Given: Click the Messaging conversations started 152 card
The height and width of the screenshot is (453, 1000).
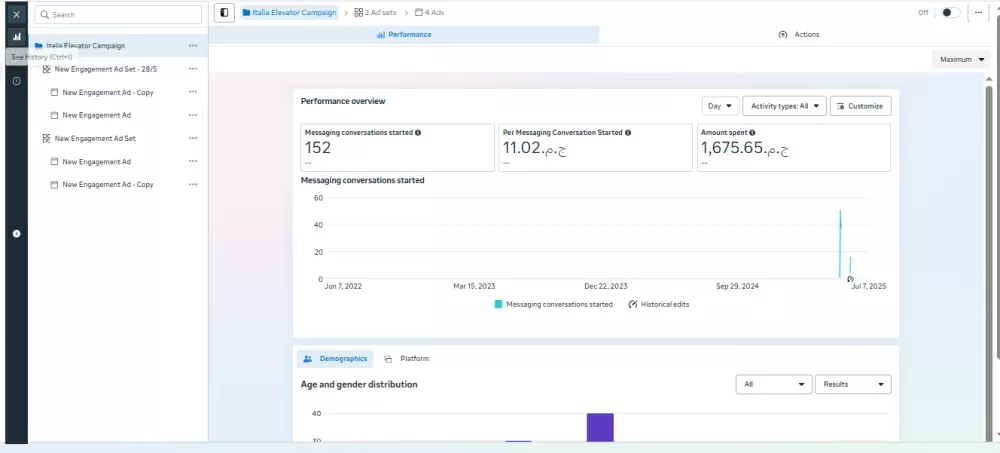Looking at the screenshot, I should (x=397, y=147).
